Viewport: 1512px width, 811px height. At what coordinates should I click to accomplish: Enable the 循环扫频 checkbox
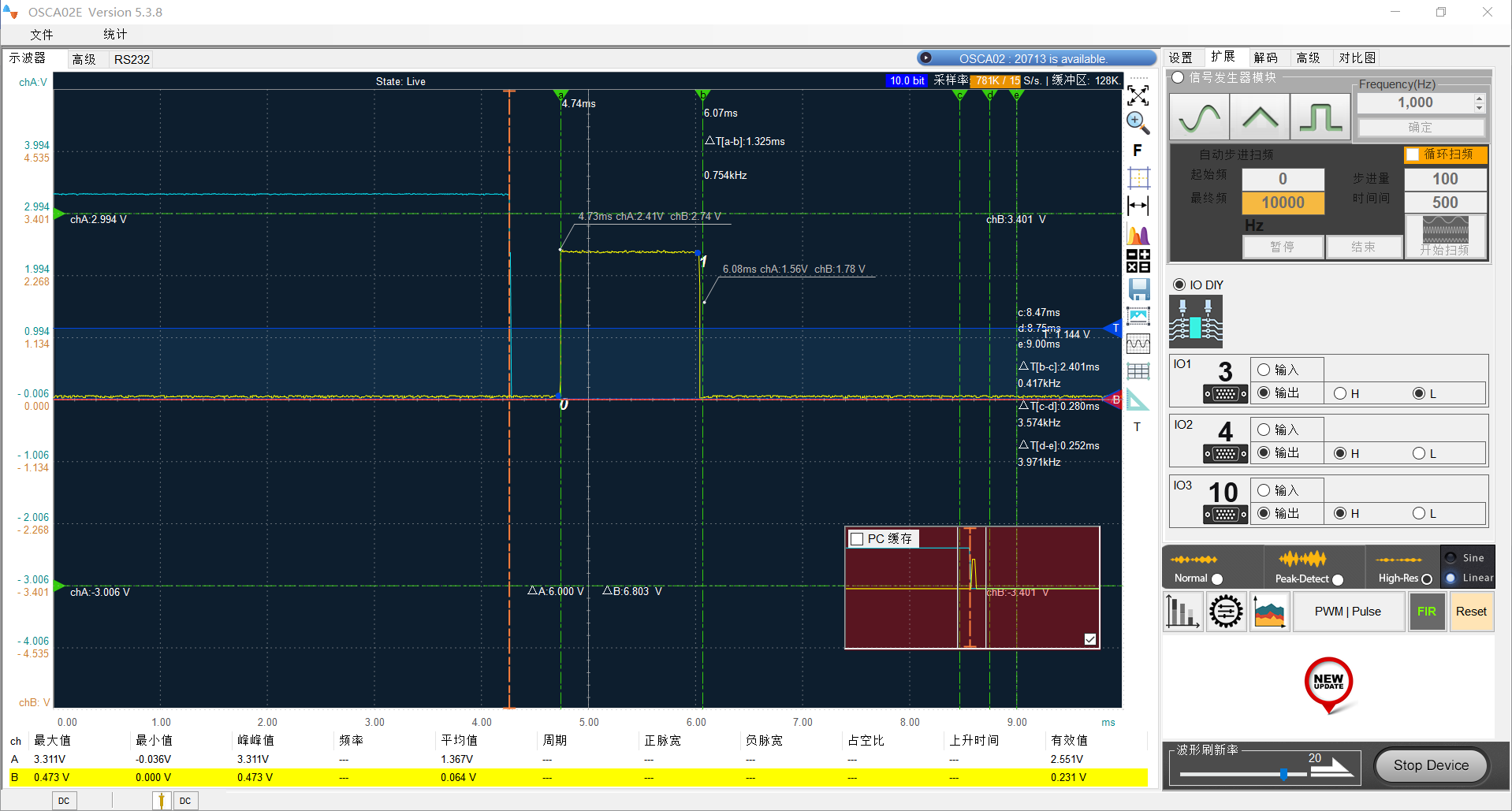pos(1413,154)
